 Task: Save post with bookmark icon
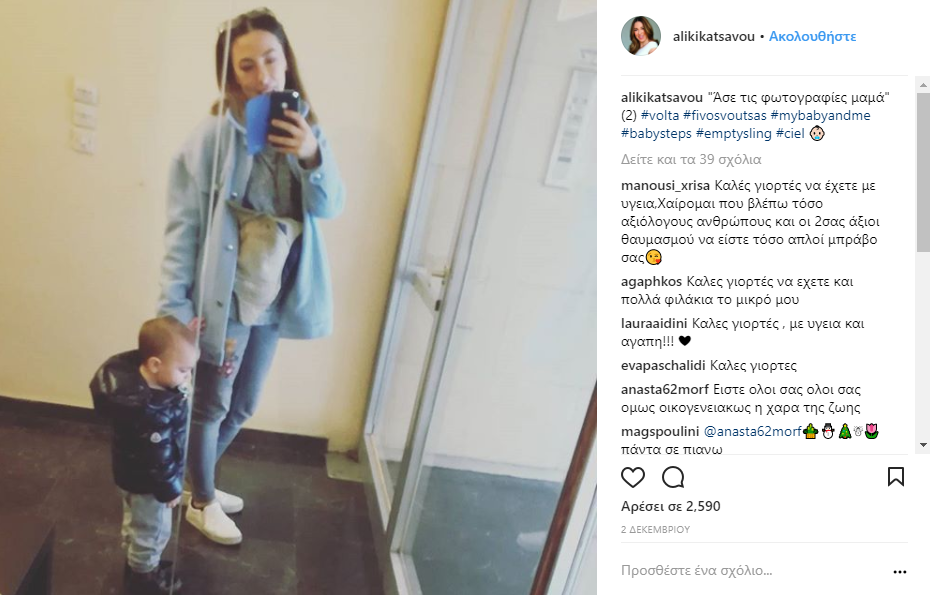[x=896, y=477]
